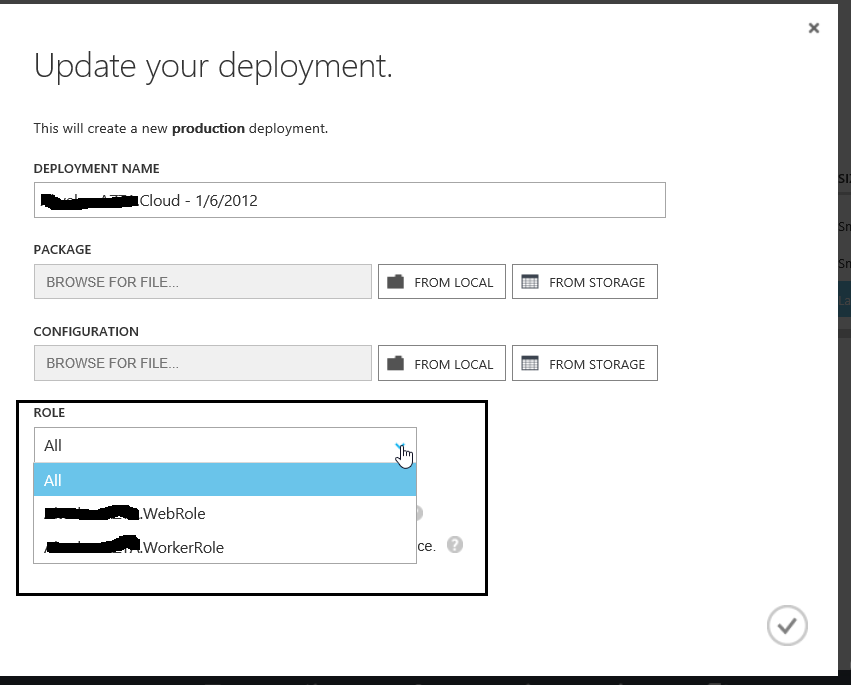Click the Package From Storage label
The width and height of the screenshot is (851, 685).
click(597, 283)
